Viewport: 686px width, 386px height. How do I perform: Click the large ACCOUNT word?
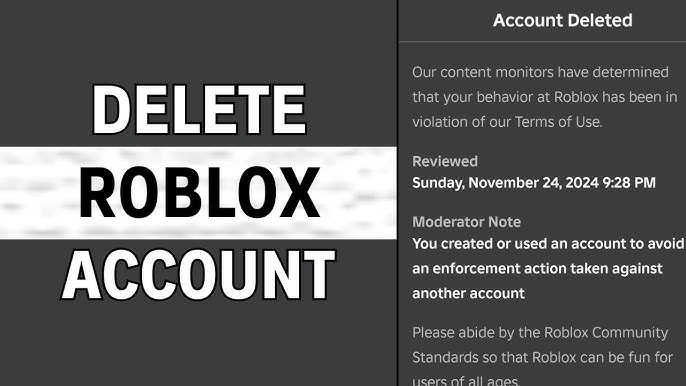[198, 274]
